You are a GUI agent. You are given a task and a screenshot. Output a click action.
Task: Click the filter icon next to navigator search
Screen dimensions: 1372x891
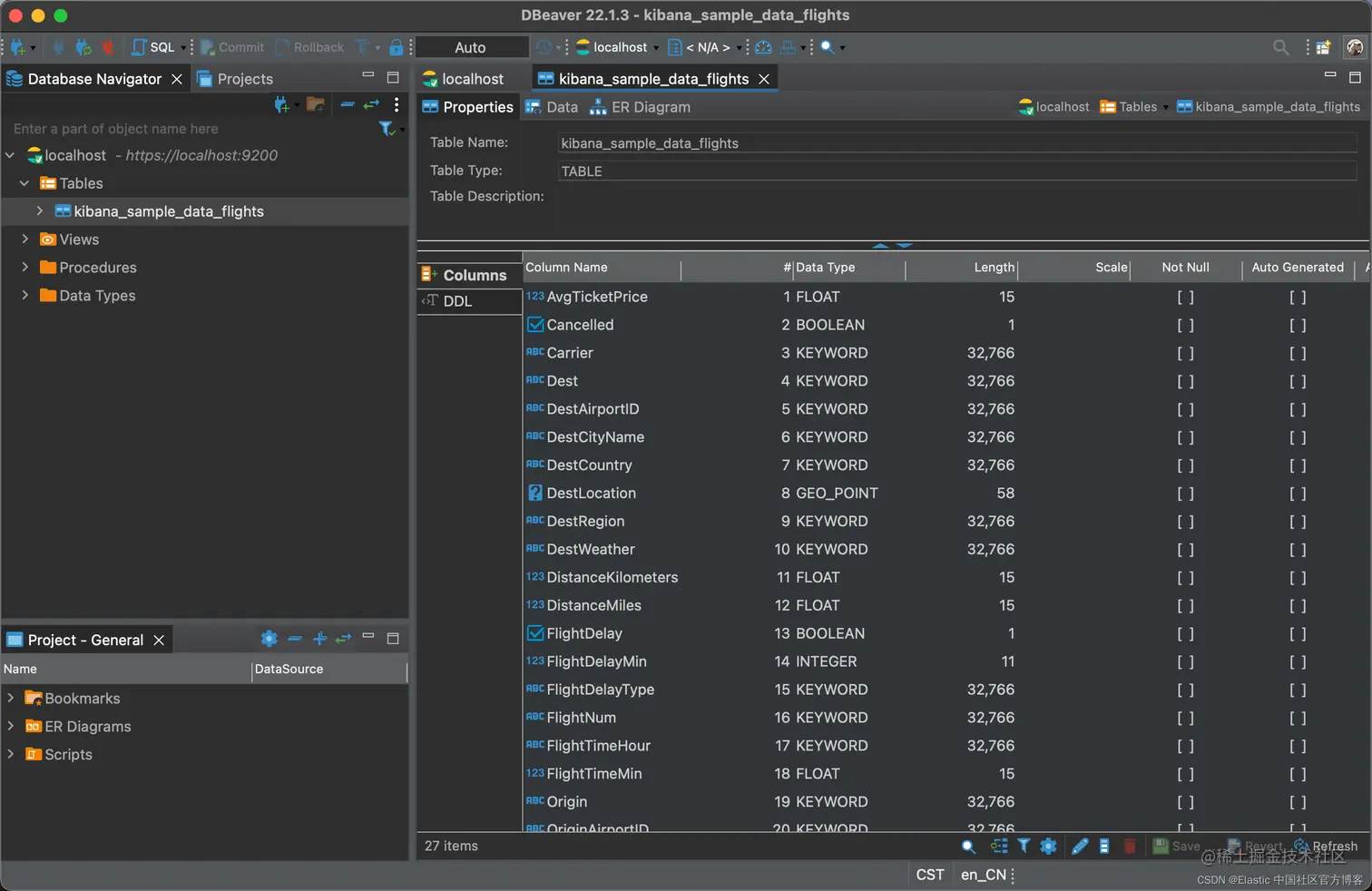pyautogui.click(x=387, y=129)
